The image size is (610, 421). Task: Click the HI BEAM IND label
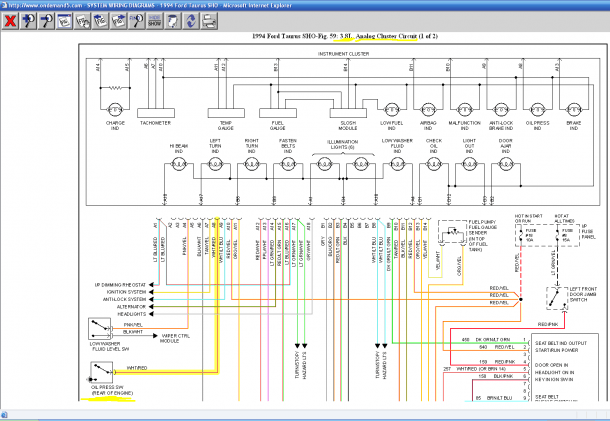tap(179, 148)
